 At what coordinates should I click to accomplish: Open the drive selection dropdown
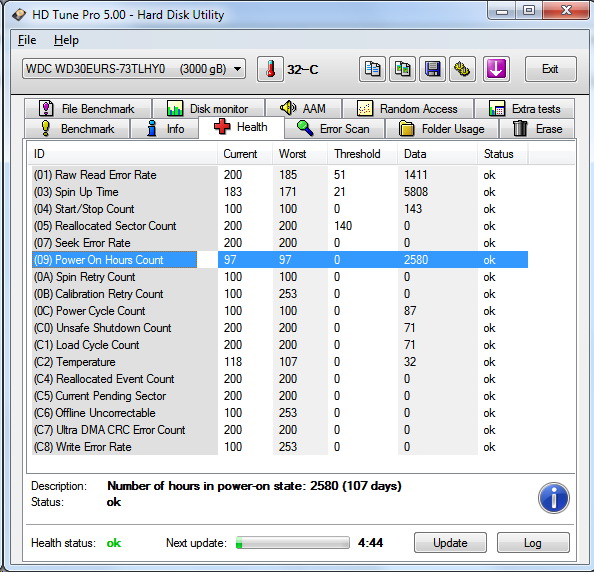tap(134, 69)
